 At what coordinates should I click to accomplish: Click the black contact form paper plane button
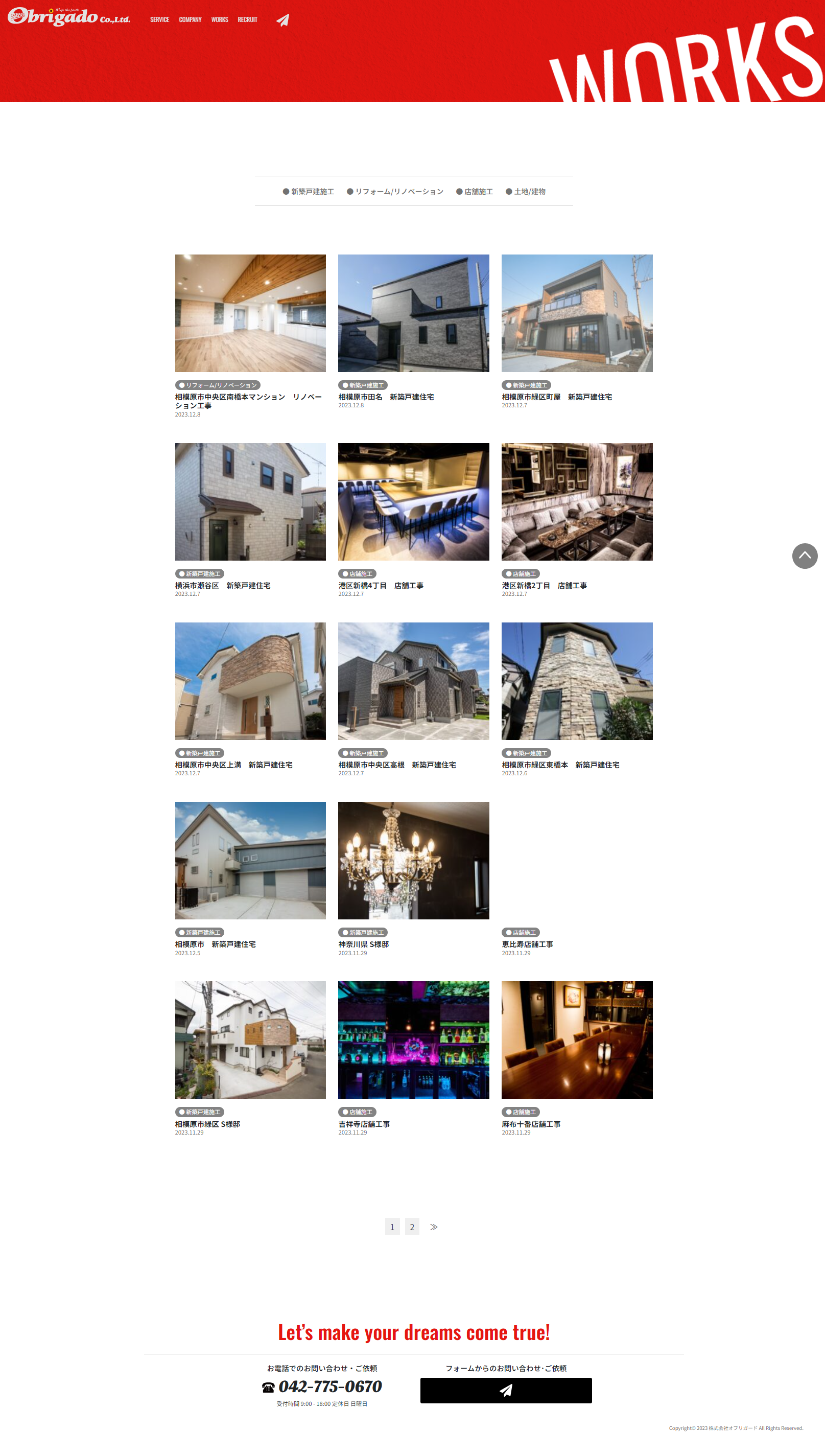pos(505,1390)
